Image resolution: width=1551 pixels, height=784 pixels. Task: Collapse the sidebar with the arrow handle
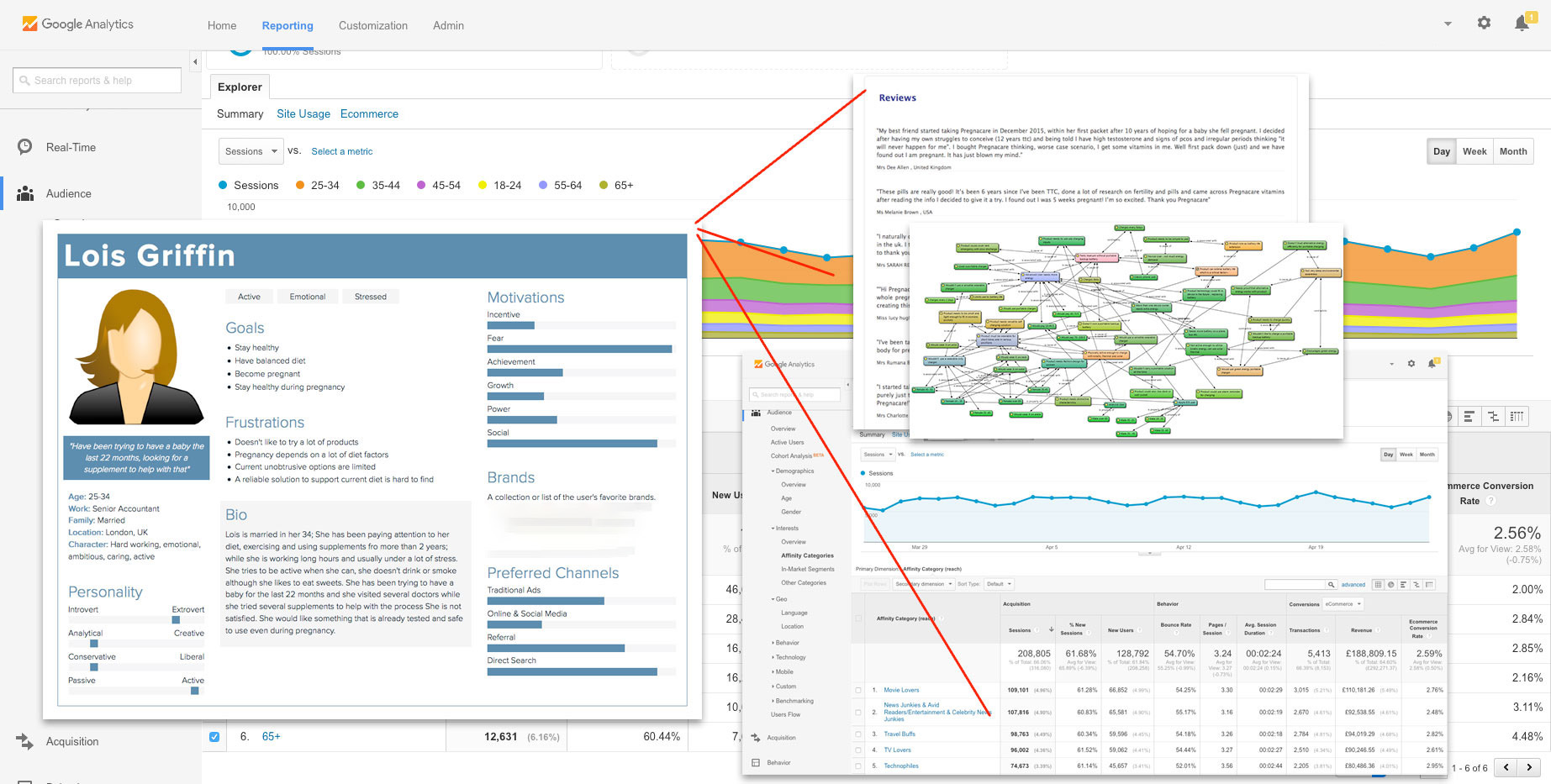click(195, 62)
